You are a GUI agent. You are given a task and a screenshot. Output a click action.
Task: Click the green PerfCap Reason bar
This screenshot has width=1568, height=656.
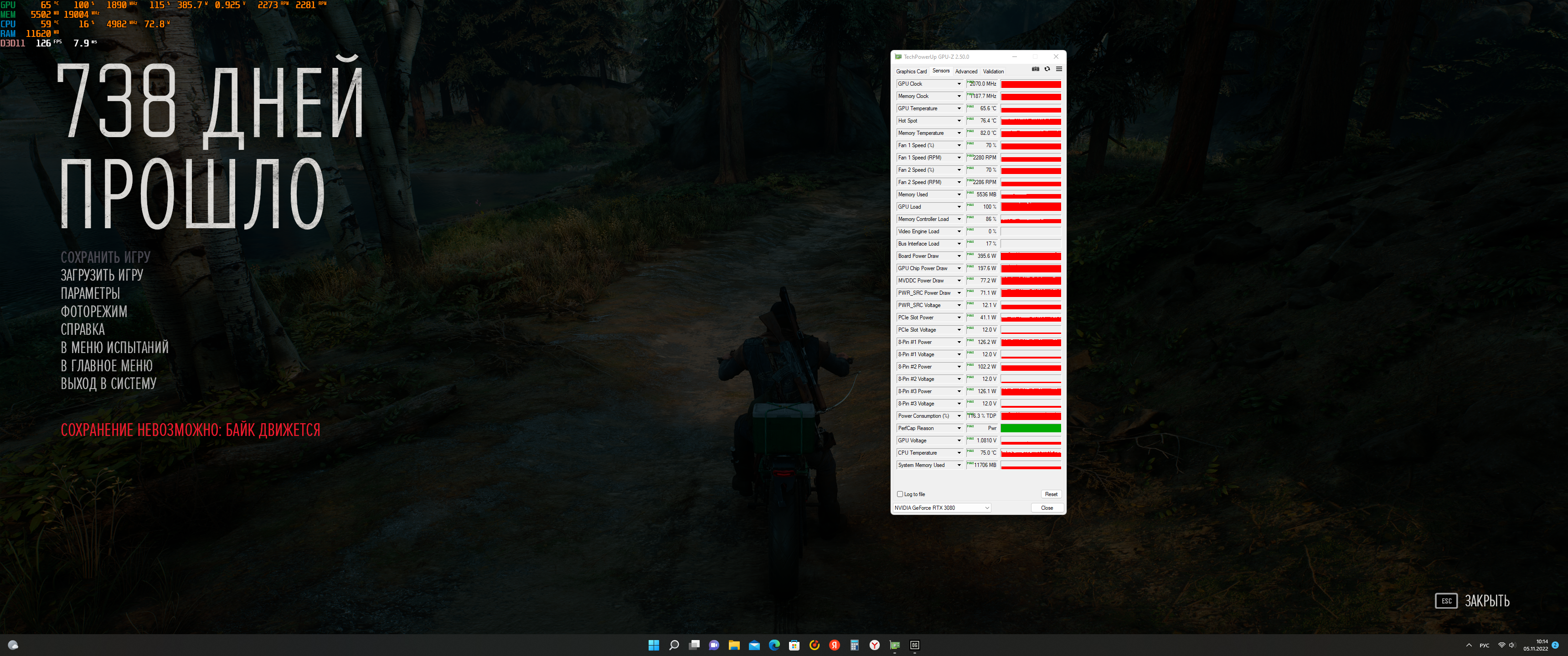tap(1031, 428)
